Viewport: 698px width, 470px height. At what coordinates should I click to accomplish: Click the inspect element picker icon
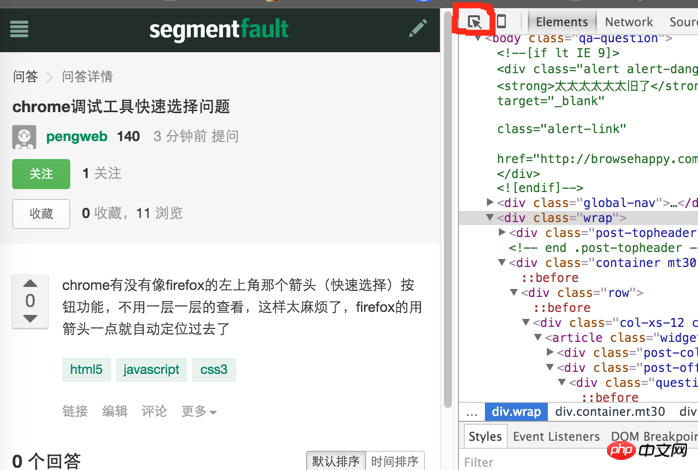(475, 21)
